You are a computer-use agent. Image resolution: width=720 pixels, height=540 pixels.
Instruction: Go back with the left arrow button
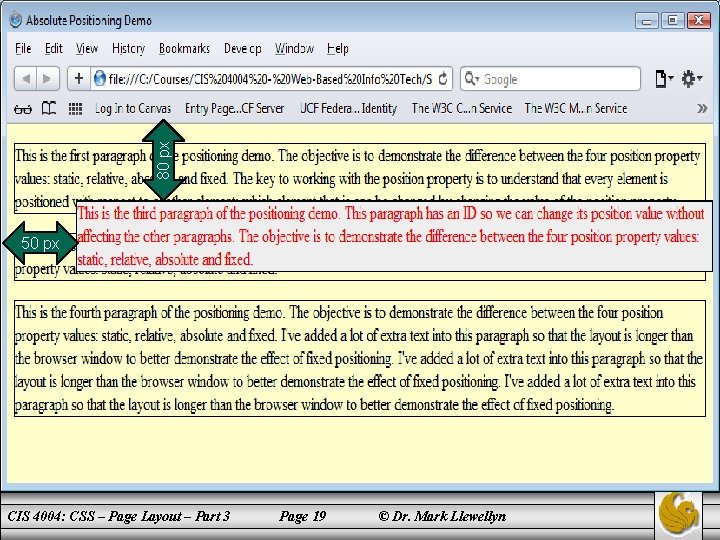click(26, 79)
